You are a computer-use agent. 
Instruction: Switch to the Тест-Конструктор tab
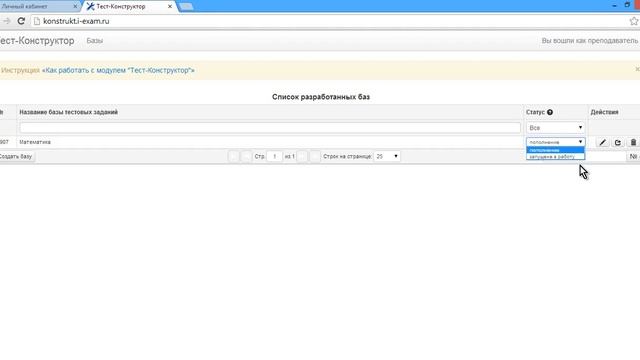coord(129,7)
